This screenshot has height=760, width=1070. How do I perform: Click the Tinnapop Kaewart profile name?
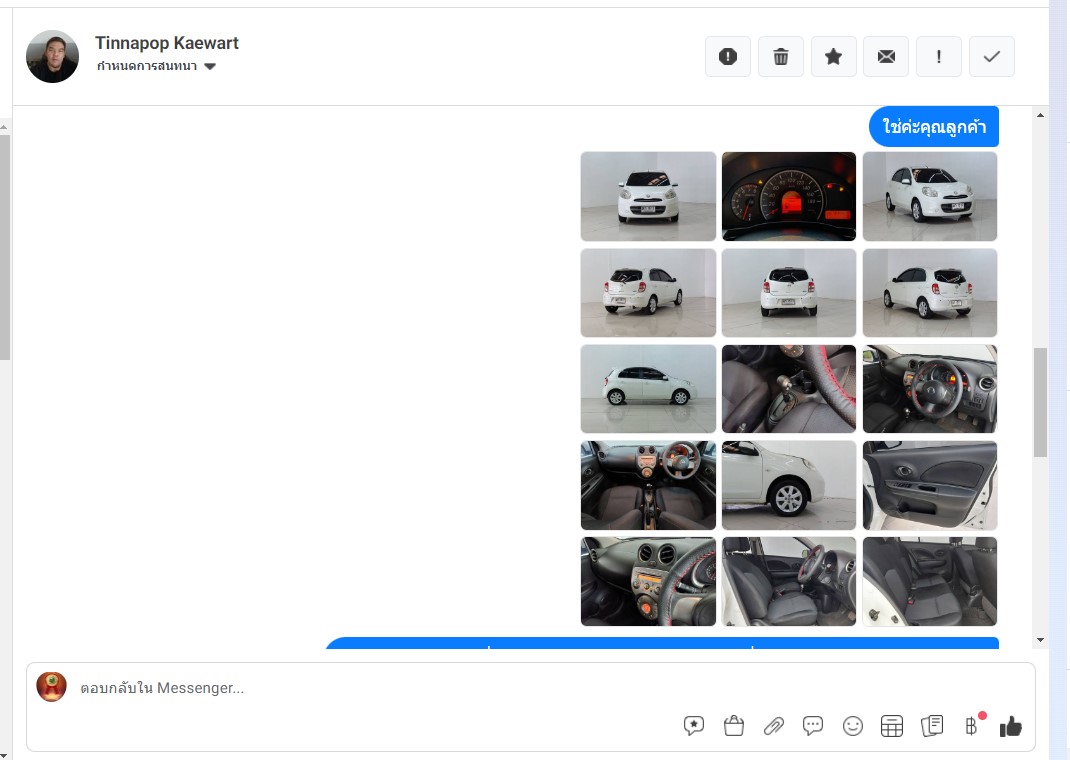click(166, 43)
